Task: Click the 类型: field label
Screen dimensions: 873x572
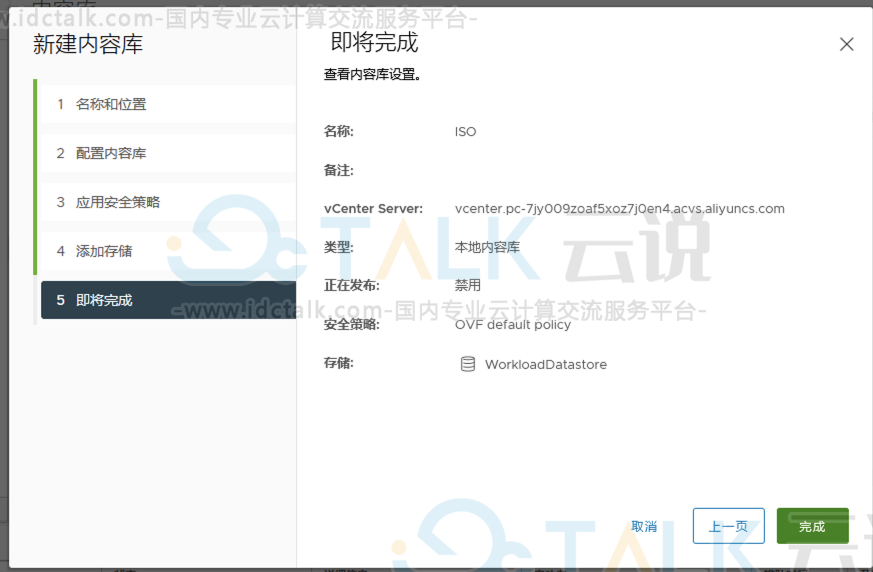Action: 339,247
